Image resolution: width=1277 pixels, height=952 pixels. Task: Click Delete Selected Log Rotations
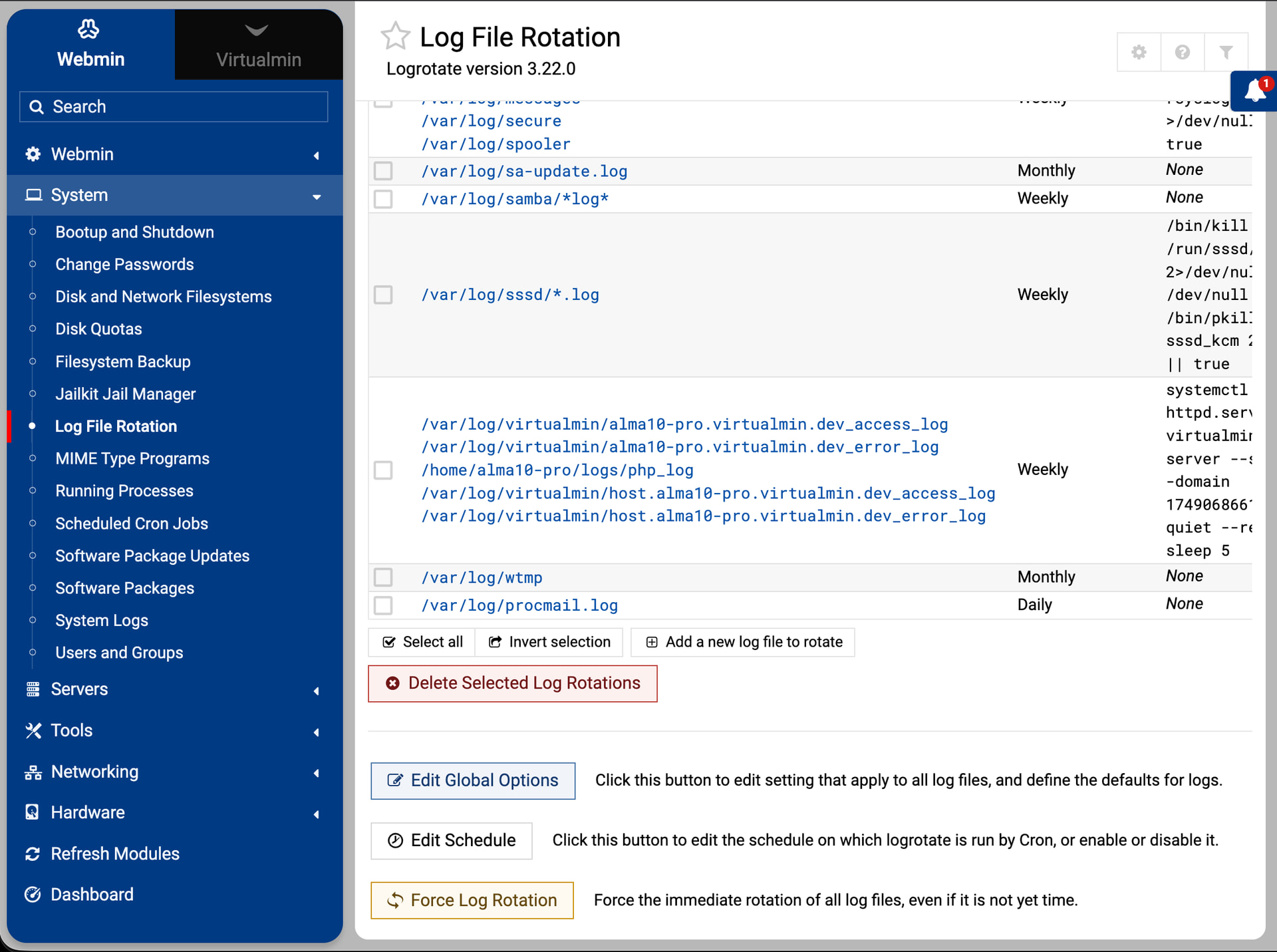pos(512,683)
